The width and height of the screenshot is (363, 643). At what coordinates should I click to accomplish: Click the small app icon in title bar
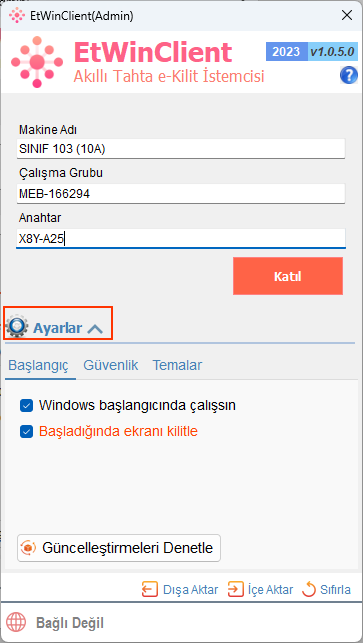pyautogui.click(x=17, y=16)
